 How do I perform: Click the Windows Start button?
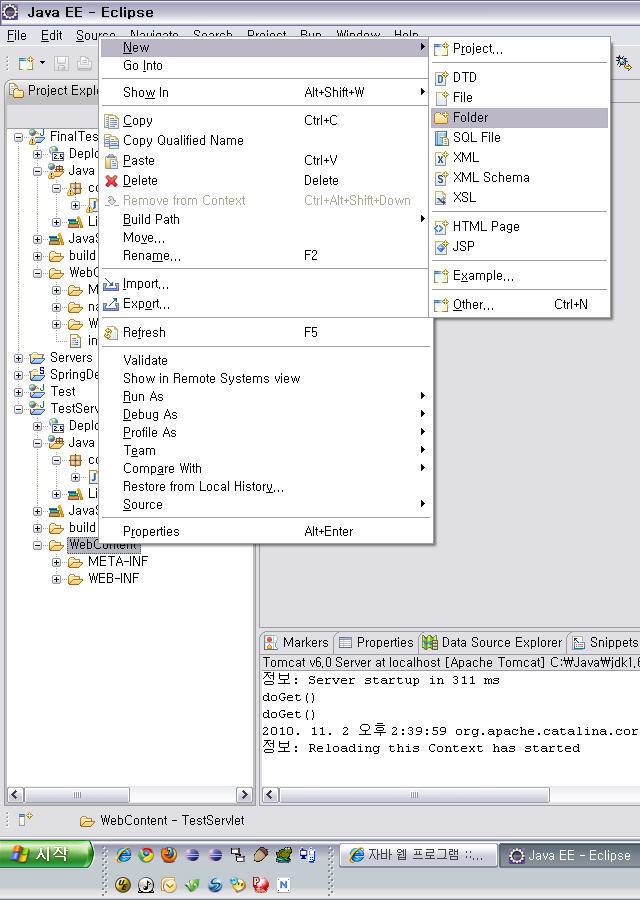tap(46, 854)
